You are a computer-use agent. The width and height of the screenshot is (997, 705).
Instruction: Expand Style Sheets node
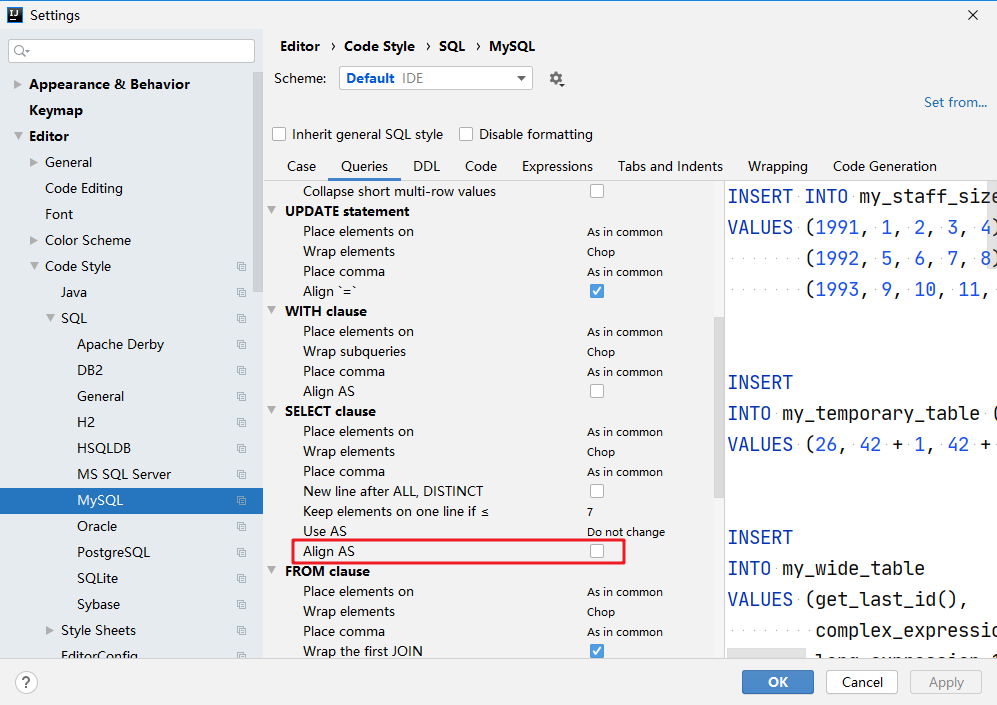pos(50,631)
